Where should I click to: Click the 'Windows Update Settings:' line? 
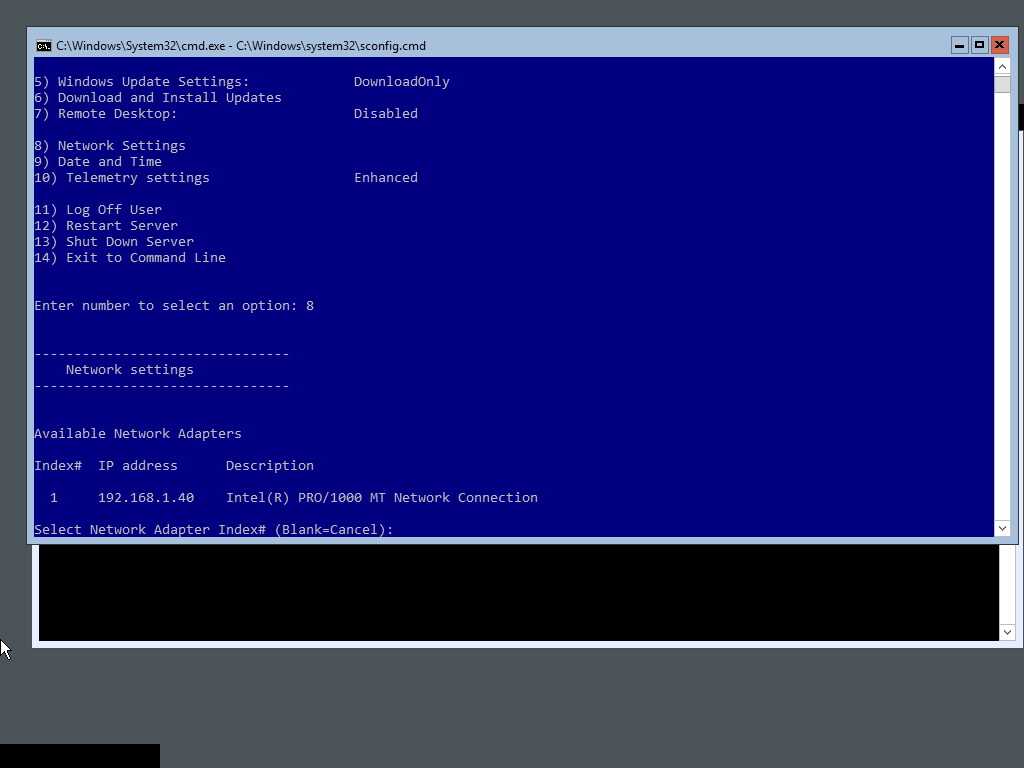point(142,82)
